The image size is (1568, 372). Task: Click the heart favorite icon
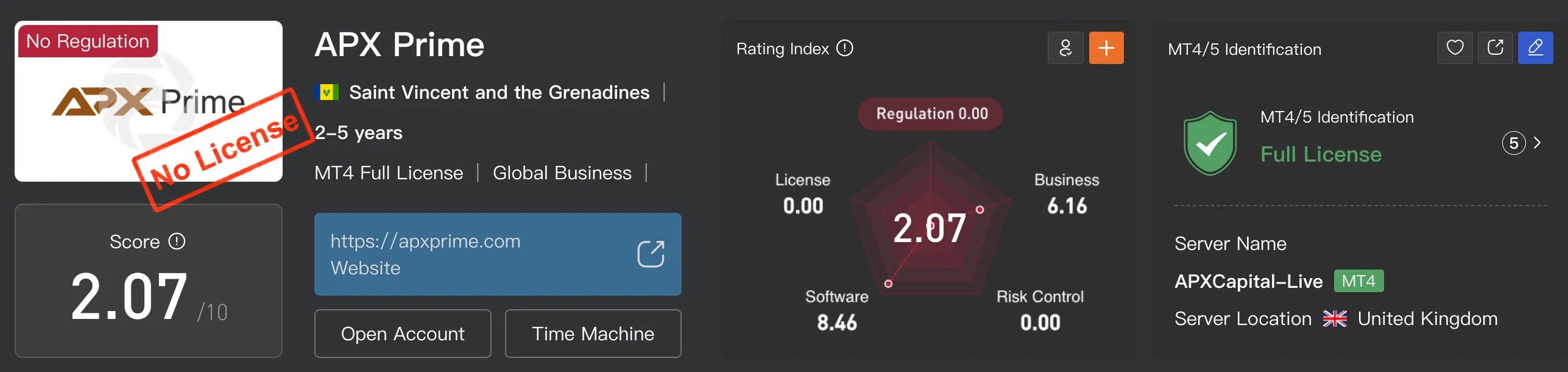[x=1455, y=48]
